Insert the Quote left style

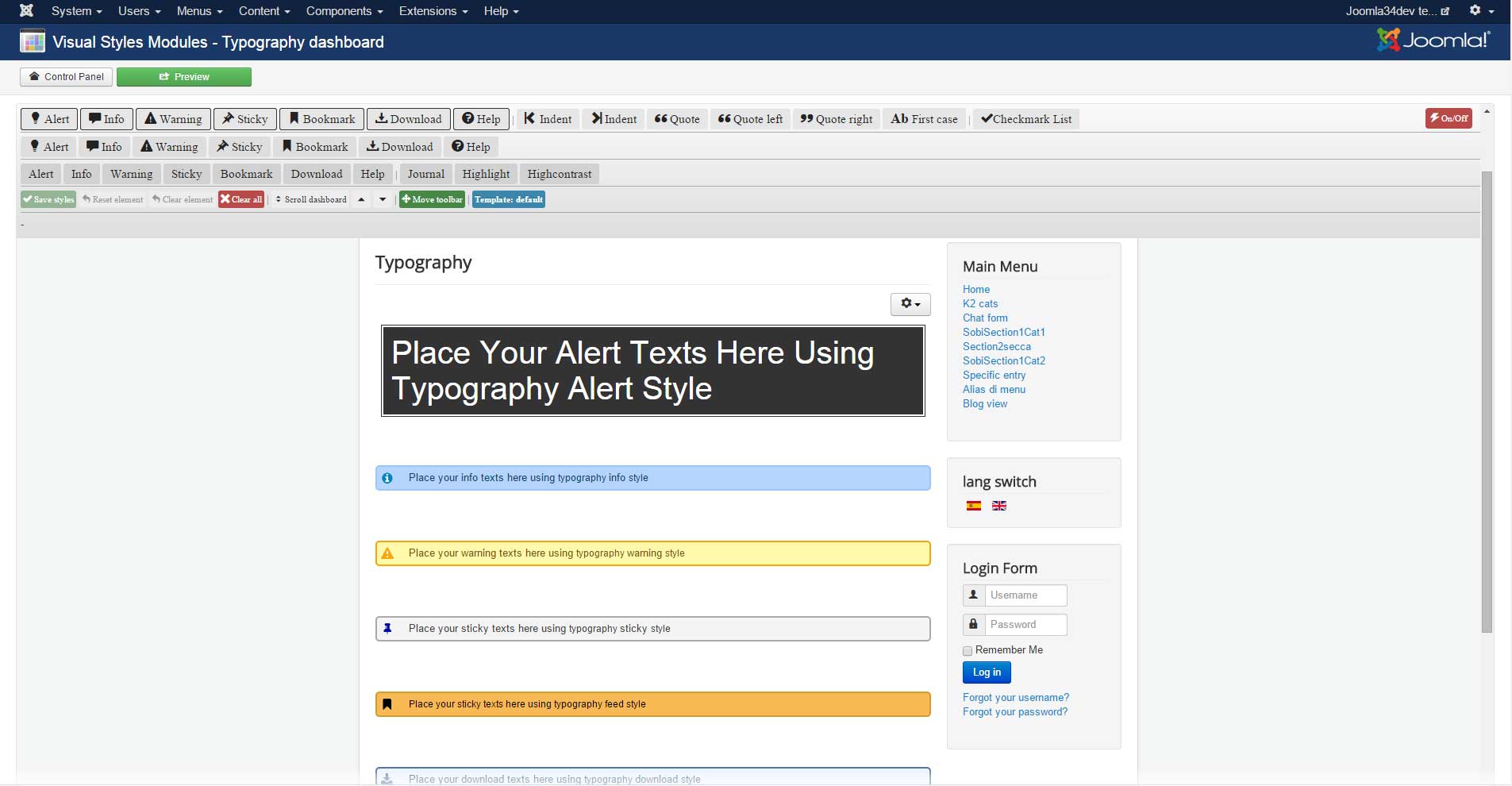coord(750,119)
